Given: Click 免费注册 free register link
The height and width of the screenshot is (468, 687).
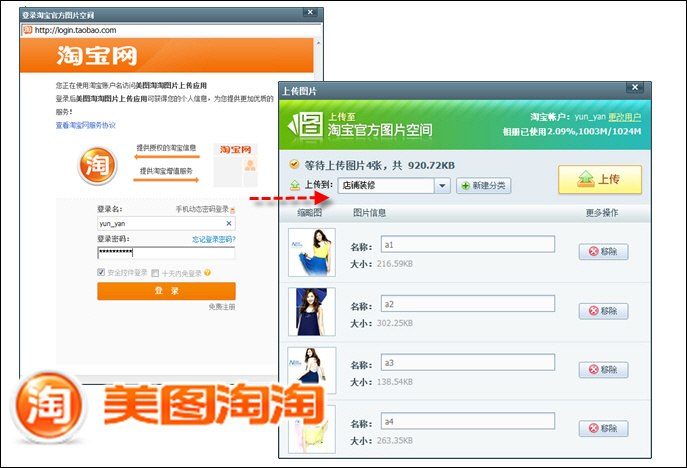Looking at the screenshot, I should 222,307.
